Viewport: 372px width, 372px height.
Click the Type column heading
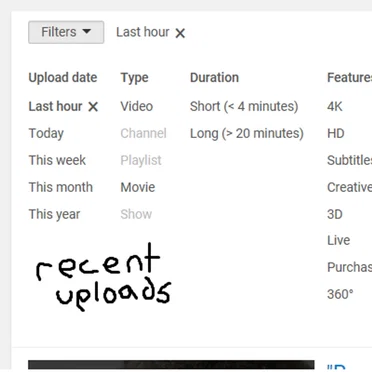[134, 78]
